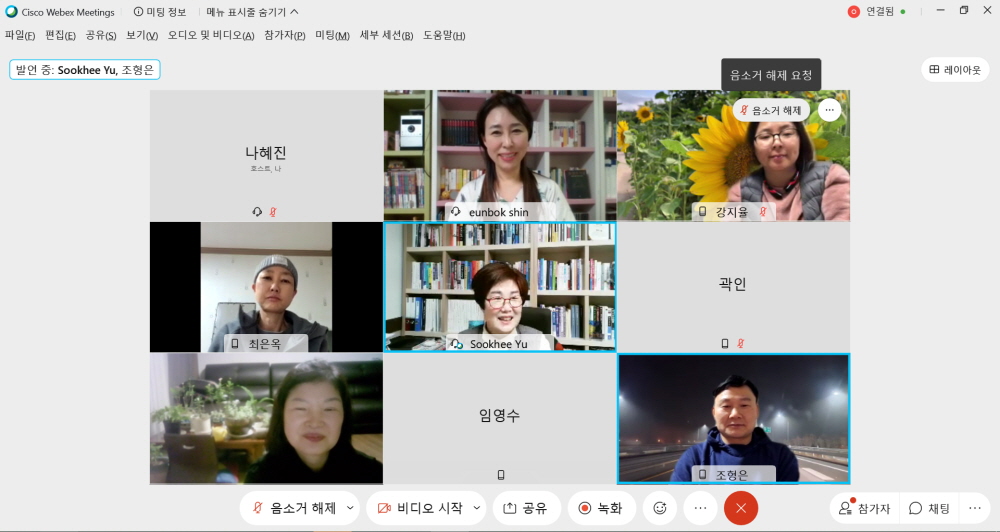Click the mic icon in 음소거 해제 toolbar button
Viewport: 1000px width, 532px height.
pos(258,508)
